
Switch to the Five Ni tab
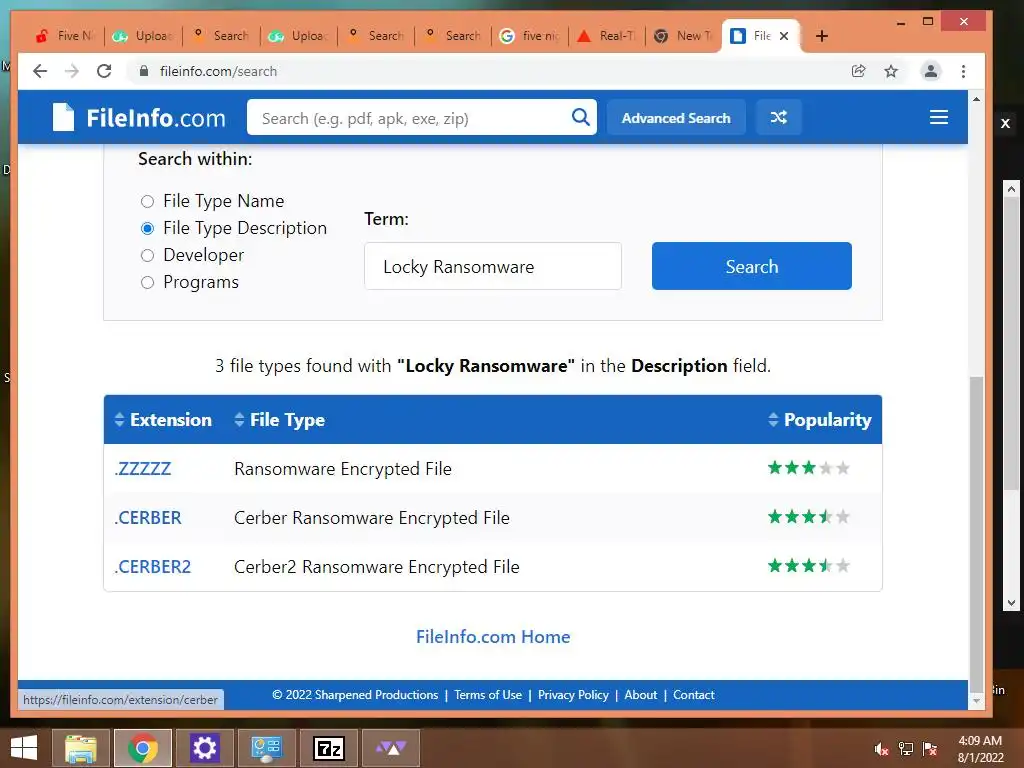(x=65, y=36)
